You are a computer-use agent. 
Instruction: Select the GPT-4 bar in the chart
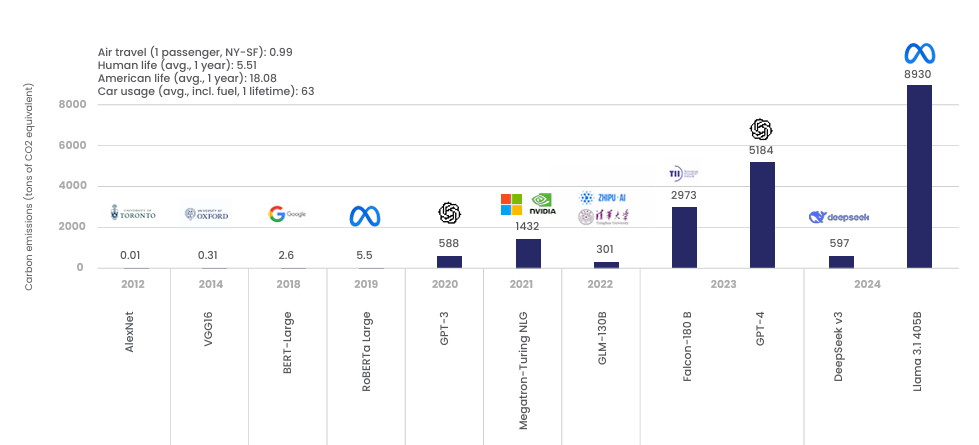point(762,214)
